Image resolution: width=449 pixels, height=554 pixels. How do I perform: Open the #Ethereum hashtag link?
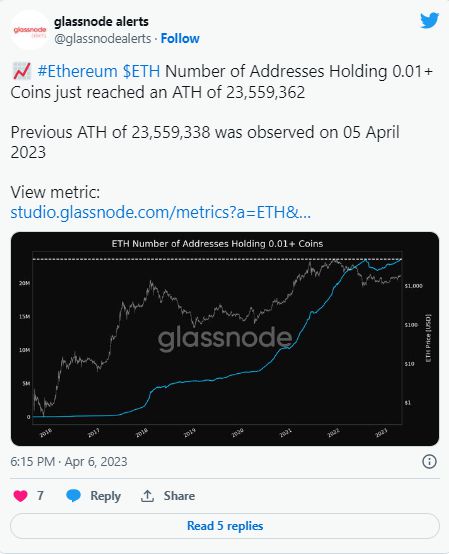(x=77, y=71)
